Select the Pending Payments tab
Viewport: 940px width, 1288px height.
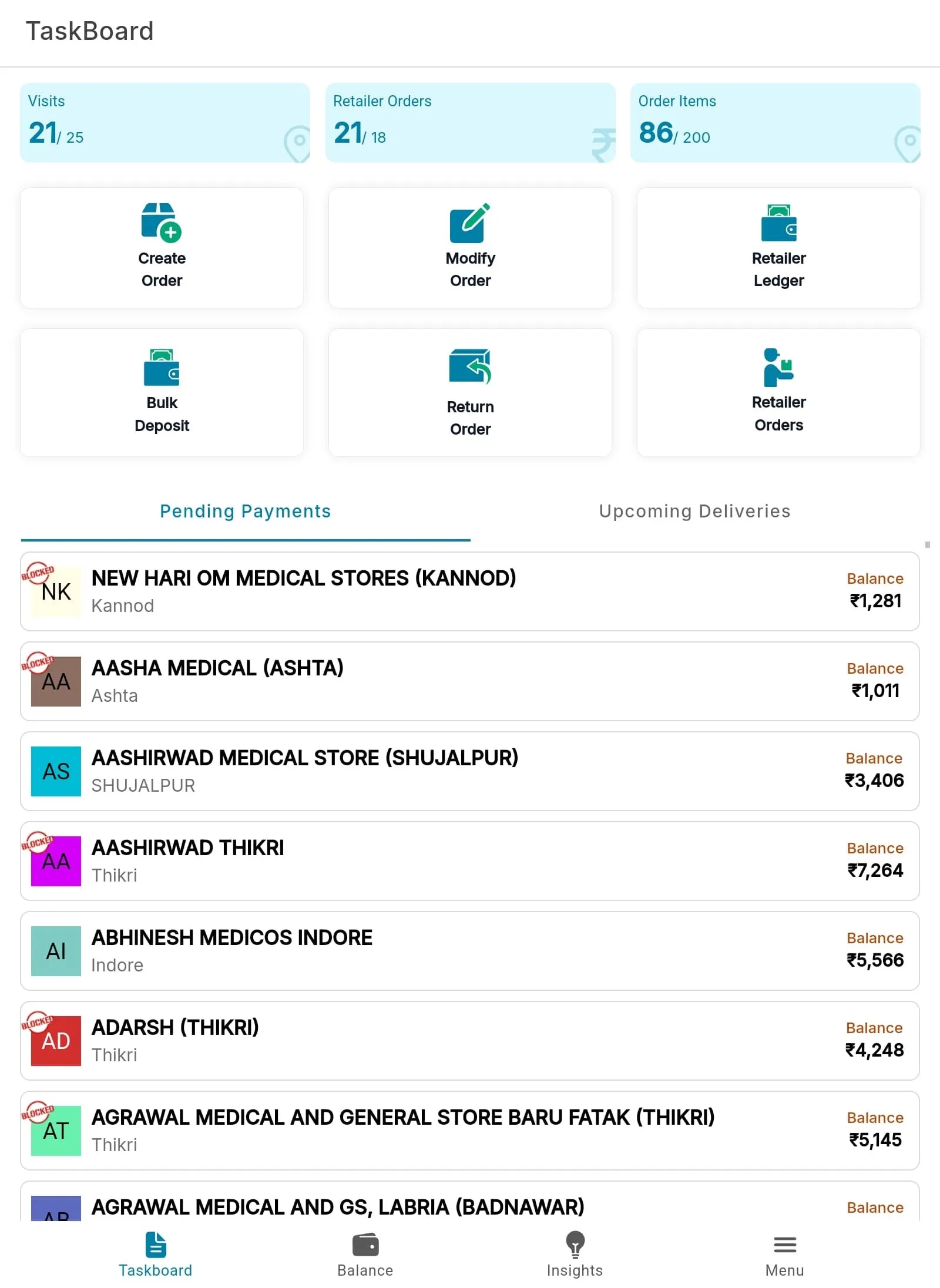pyautogui.click(x=246, y=511)
